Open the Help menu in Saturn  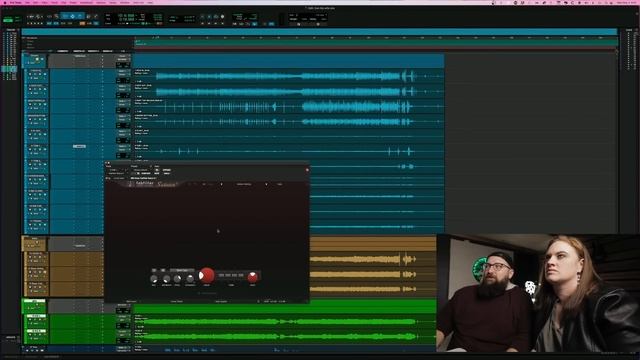click(280, 184)
